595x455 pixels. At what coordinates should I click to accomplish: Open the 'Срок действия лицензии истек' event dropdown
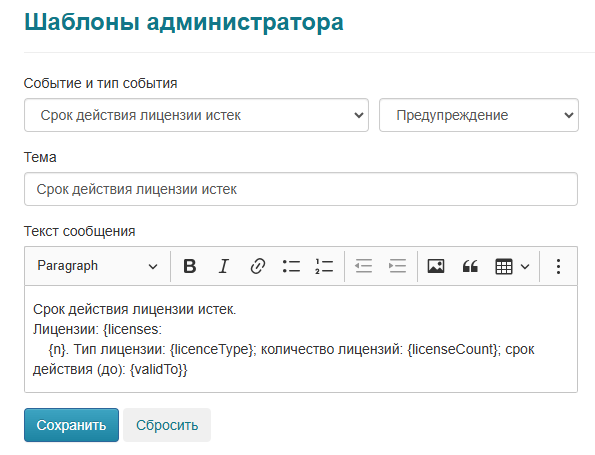pos(196,115)
